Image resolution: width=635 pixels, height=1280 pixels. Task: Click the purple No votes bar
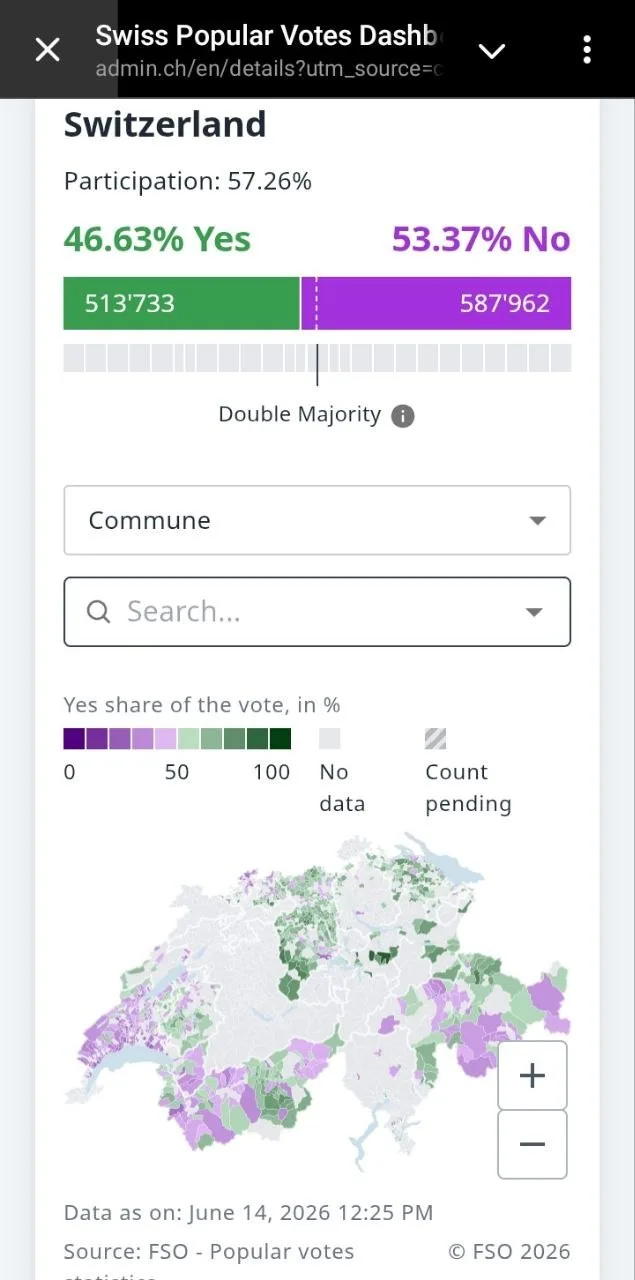[437, 303]
